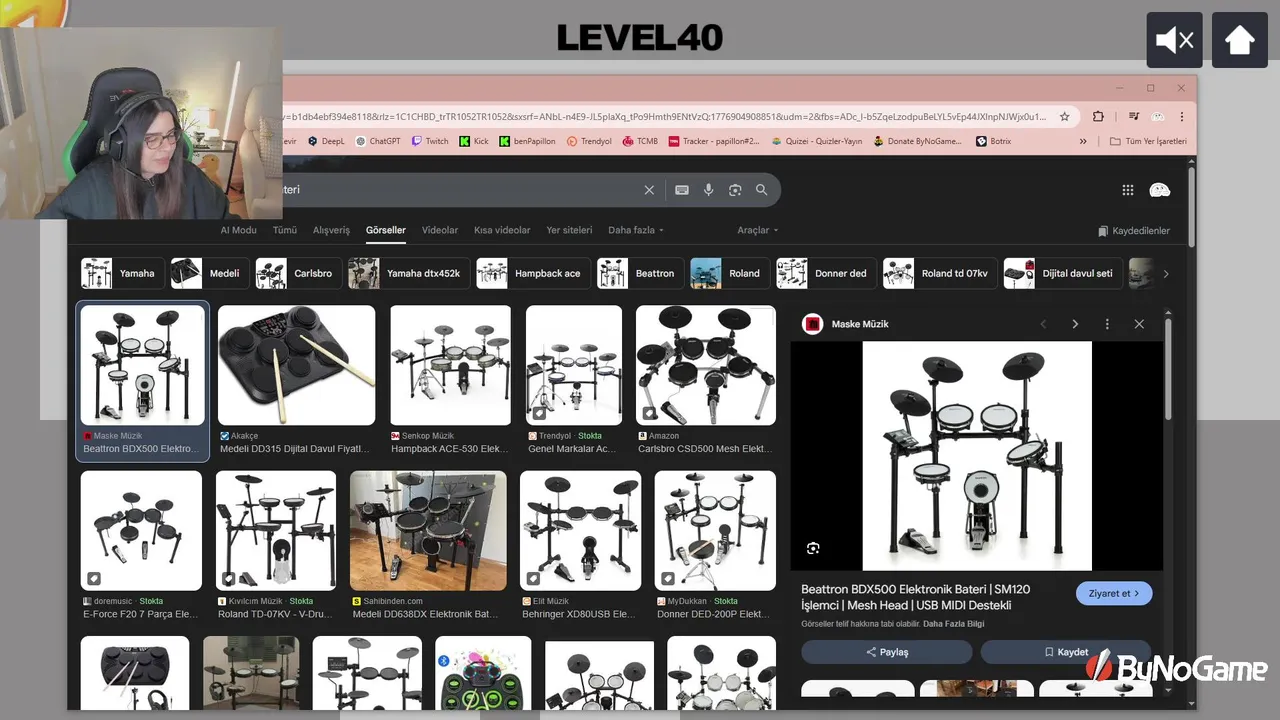The height and width of the screenshot is (720, 1280).
Task: Filter by the Yamaha chip
Action: (123, 273)
